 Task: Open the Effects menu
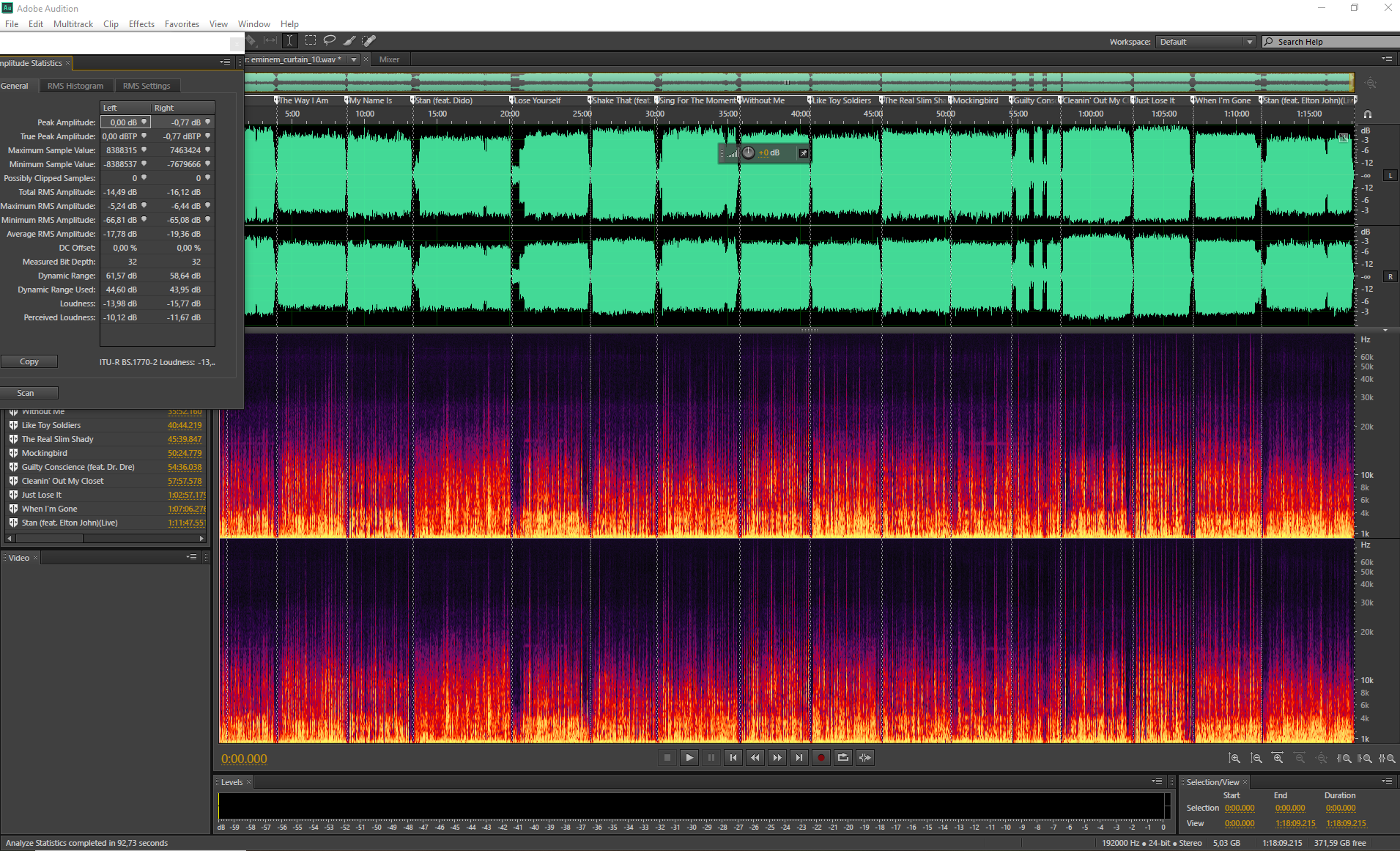tap(141, 24)
